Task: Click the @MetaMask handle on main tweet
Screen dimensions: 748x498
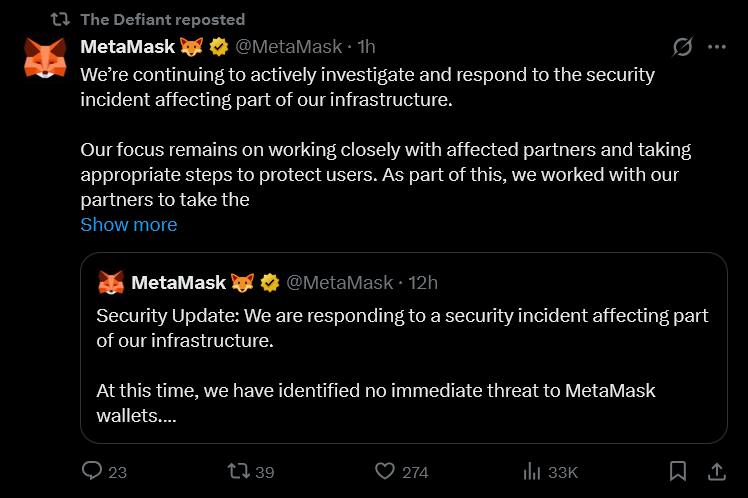Action: [289, 47]
